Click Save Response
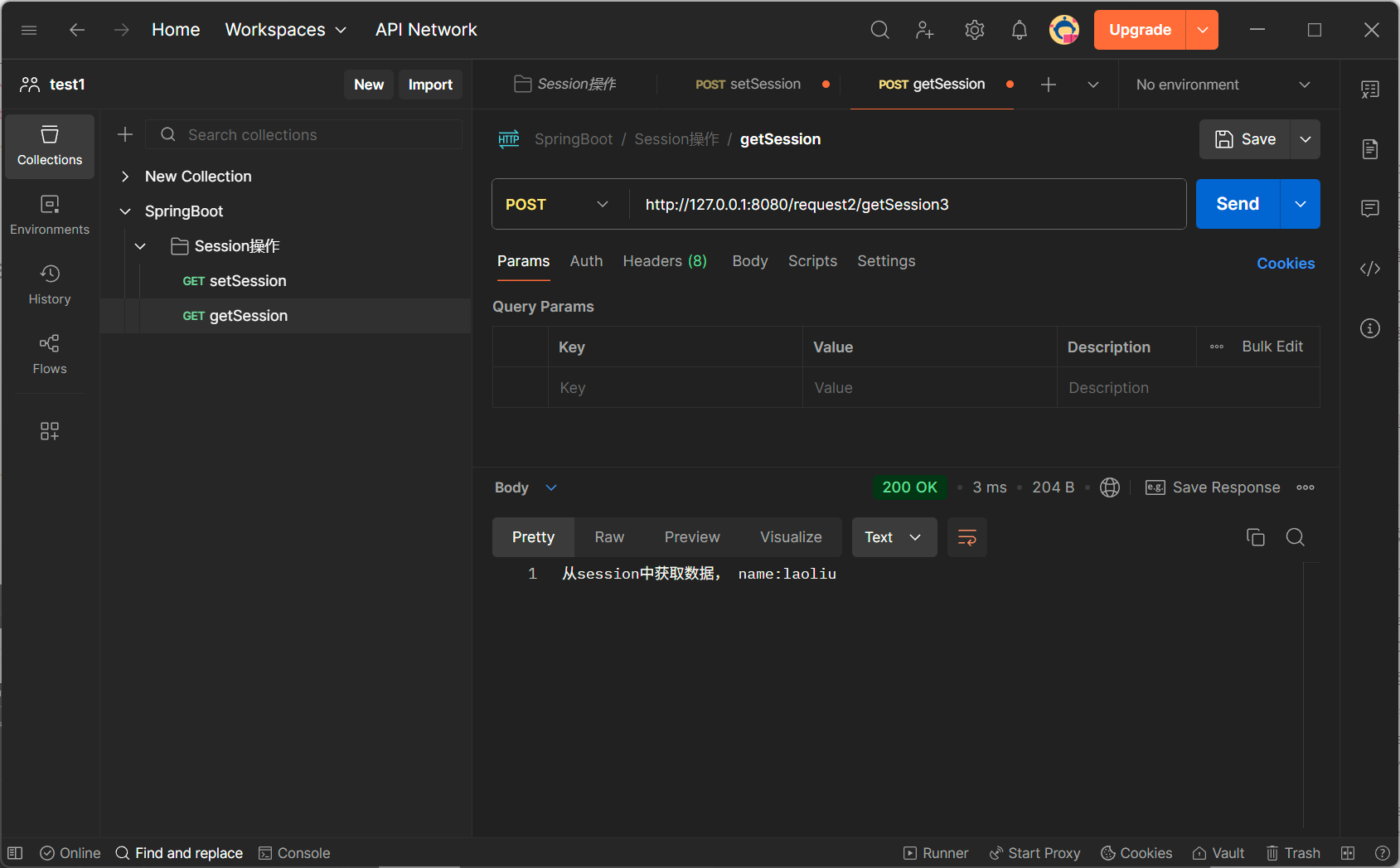The width and height of the screenshot is (1400, 868). (x=1213, y=487)
